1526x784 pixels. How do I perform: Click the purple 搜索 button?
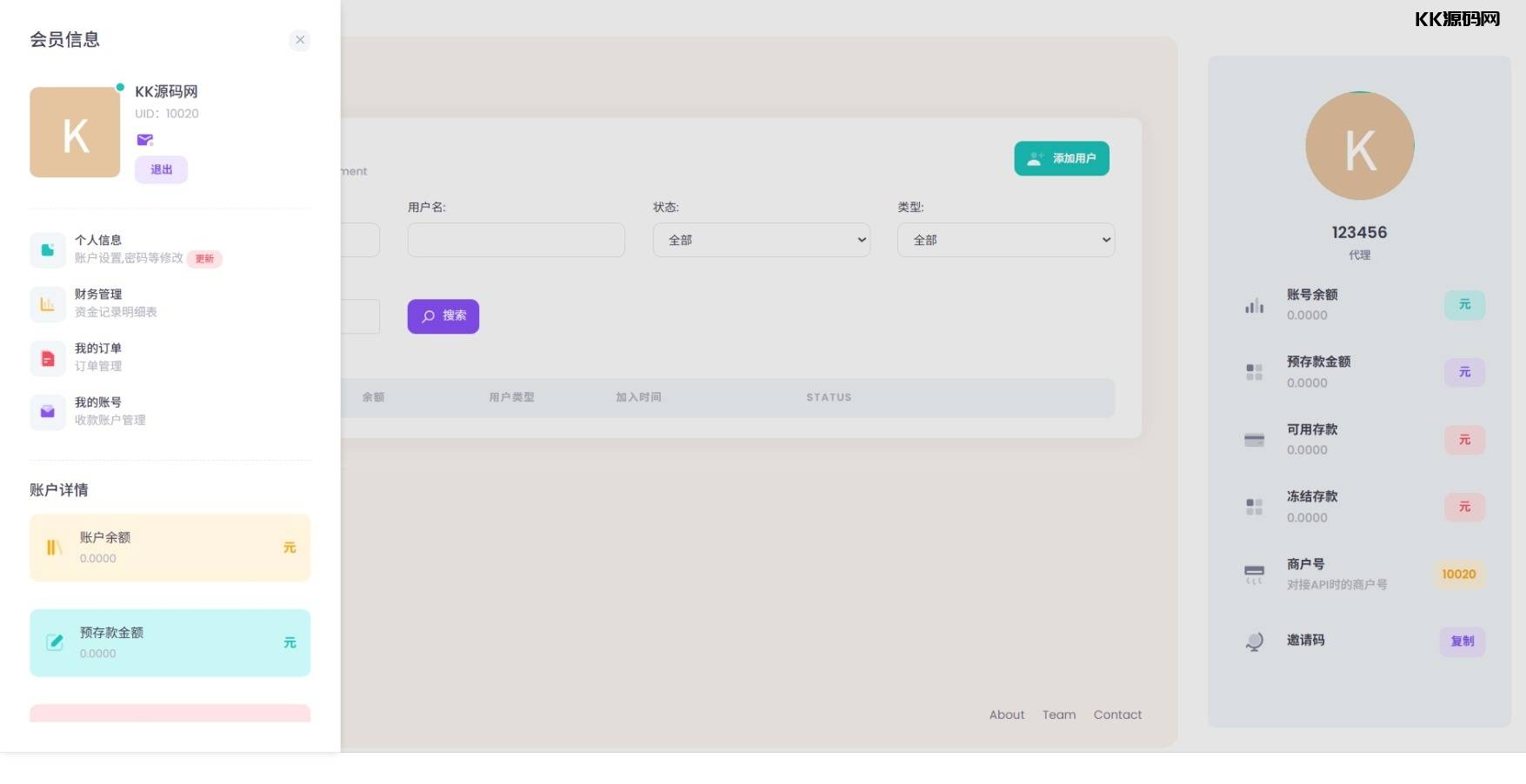443,316
